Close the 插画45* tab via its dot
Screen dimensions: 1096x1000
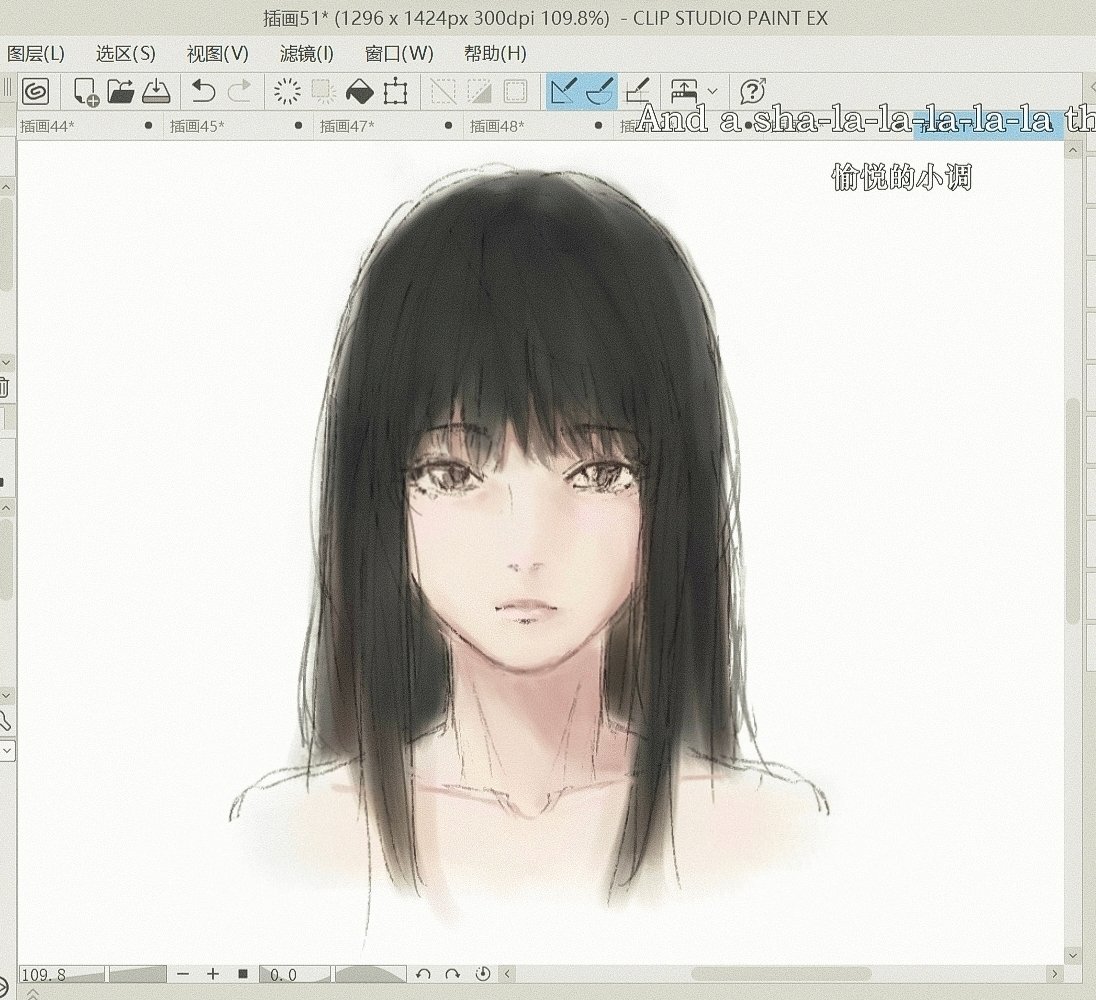click(x=298, y=126)
